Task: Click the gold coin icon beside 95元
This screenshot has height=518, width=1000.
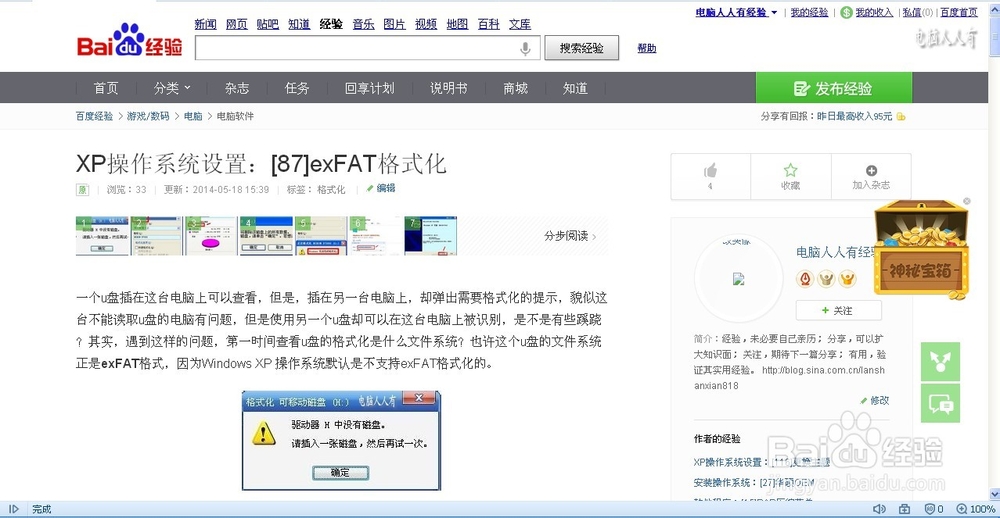Action: [x=901, y=116]
